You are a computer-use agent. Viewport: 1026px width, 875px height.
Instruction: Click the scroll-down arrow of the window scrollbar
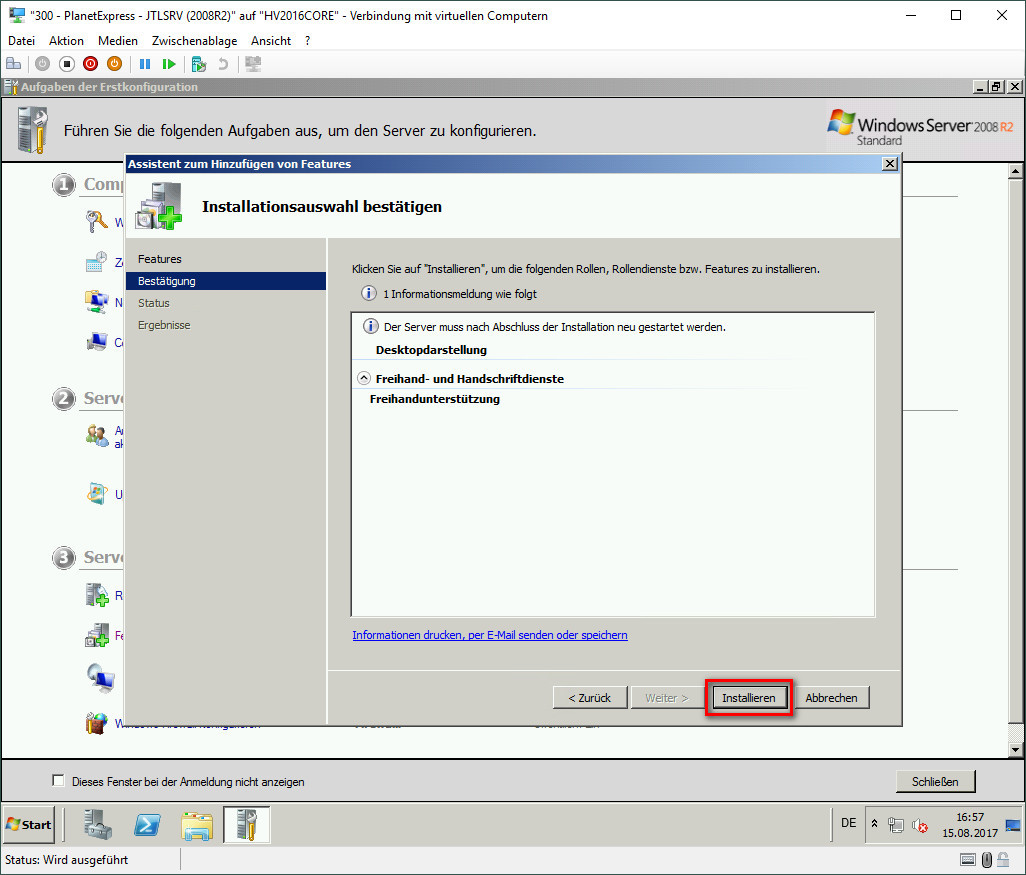(1017, 749)
